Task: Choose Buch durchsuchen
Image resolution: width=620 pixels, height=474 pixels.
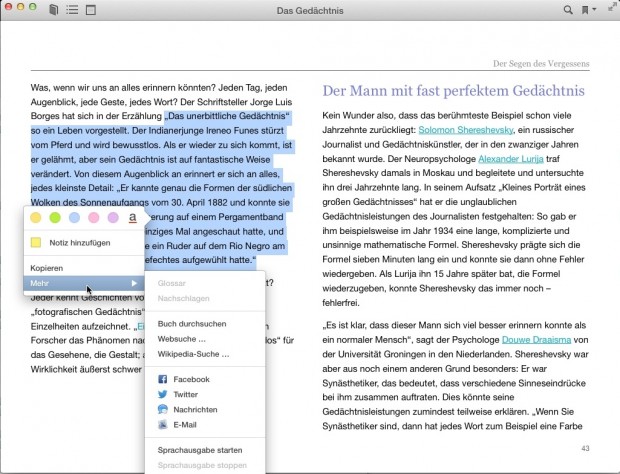Action: coord(192,324)
